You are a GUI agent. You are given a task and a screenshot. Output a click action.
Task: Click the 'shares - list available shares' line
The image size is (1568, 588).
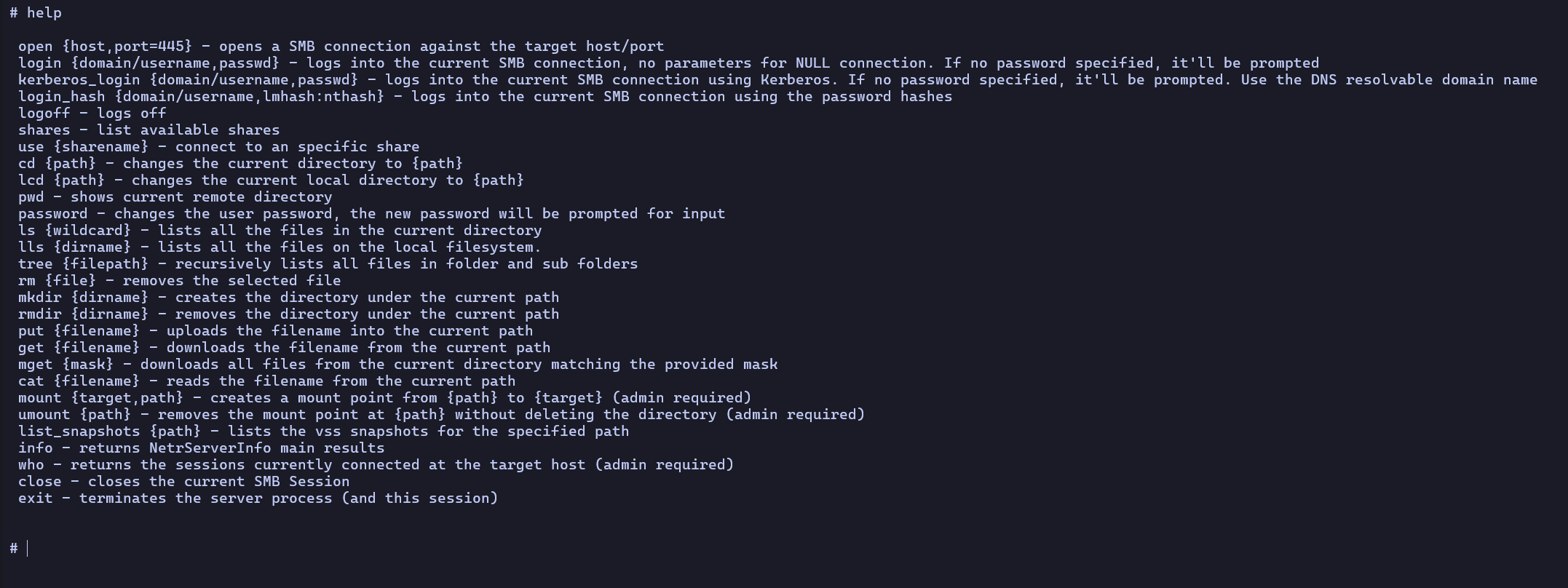point(149,130)
